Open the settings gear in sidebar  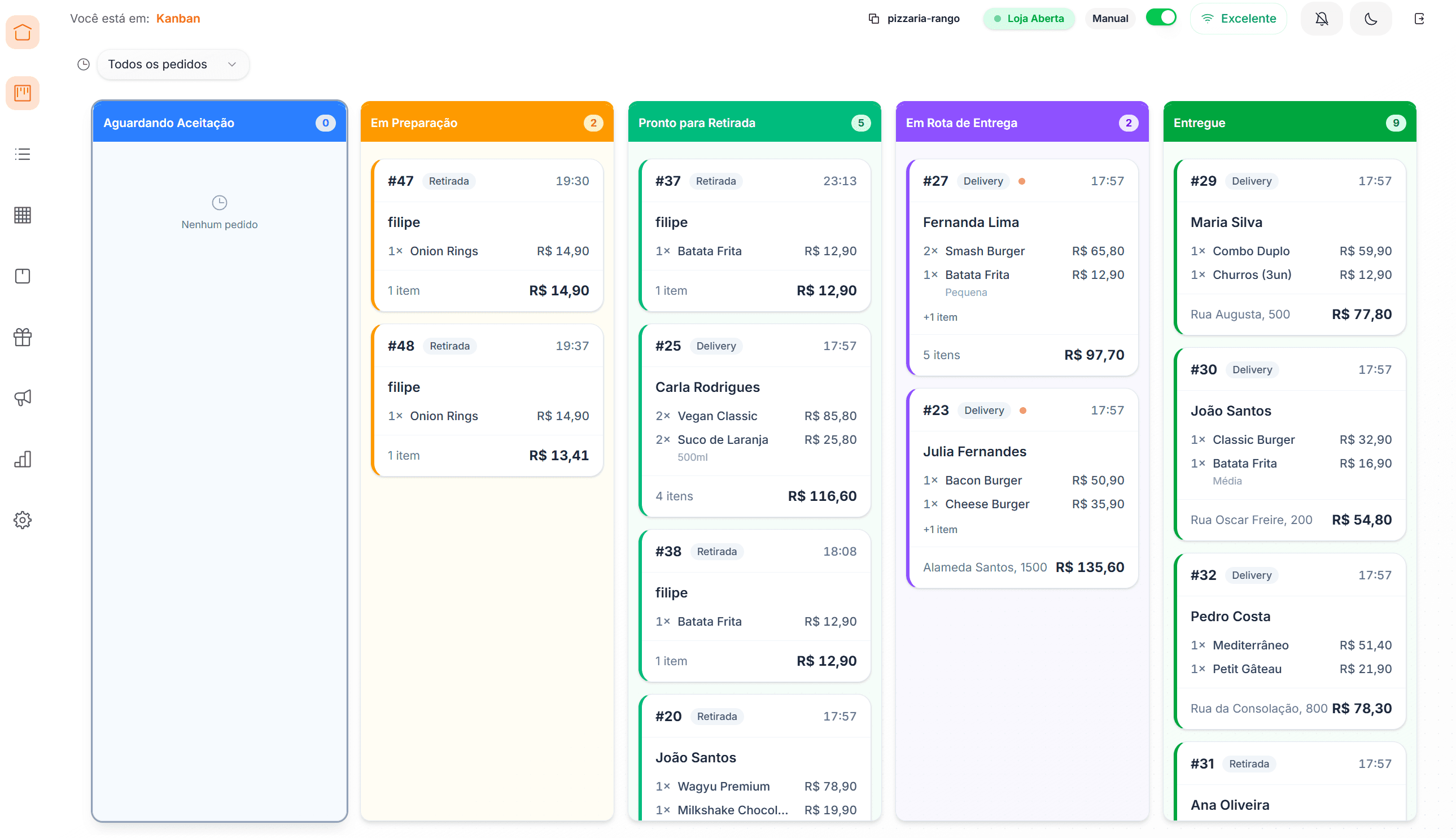(x=23, y=520)
